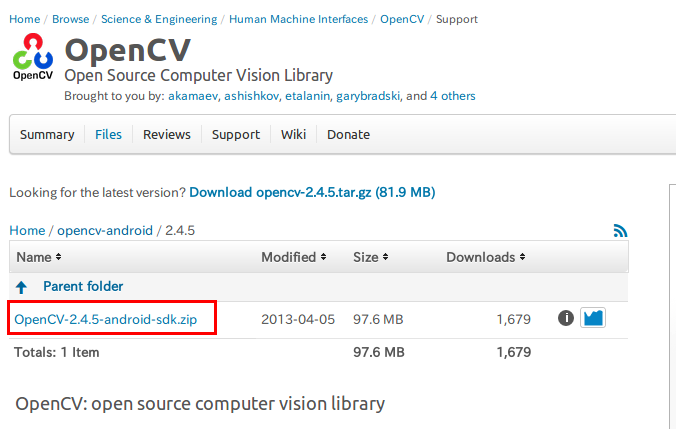Go to the Wiki tab
676x429 pixels.
[293, 135]
